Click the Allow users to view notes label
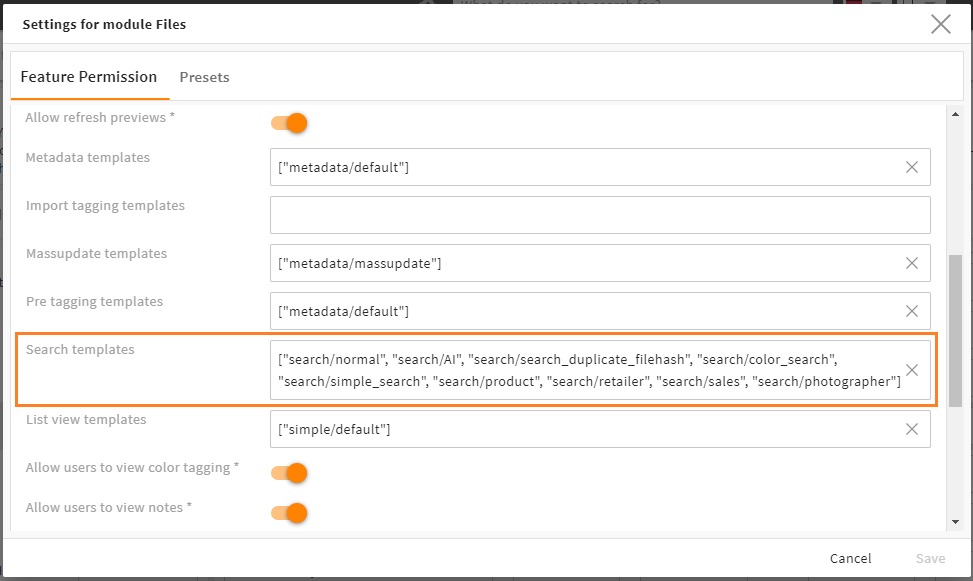This screenshot has height=581, width=973. click(109, 508)
